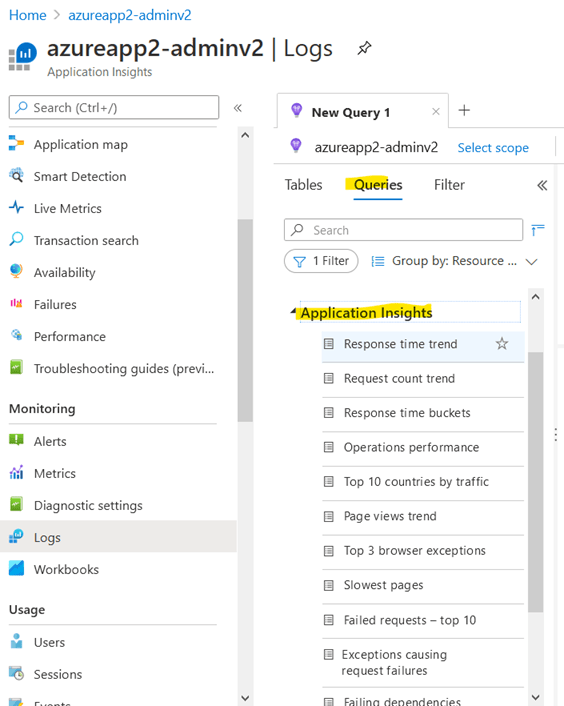Select the Queries tab
The width and height of the screenshot is (564, 706).
pos(378,185)
